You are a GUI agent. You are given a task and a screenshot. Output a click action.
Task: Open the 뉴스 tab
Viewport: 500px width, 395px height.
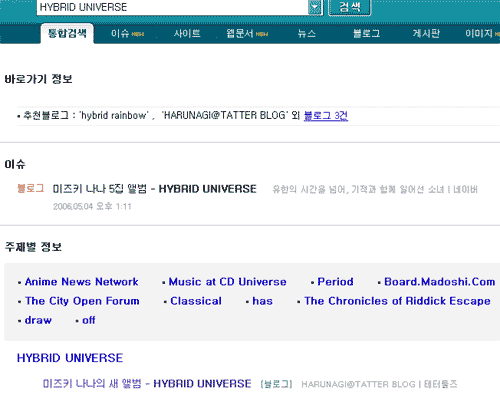click(307, 33)
